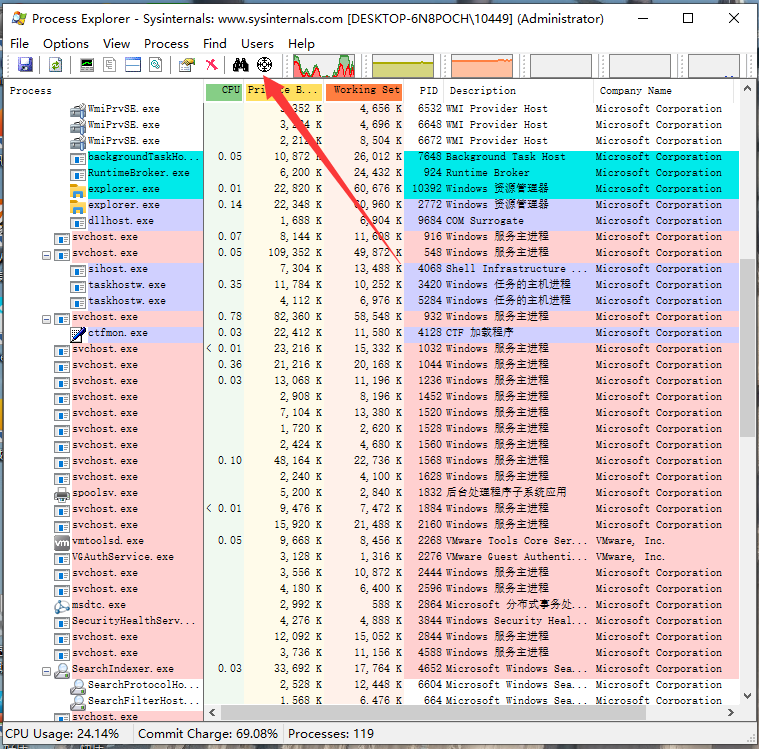Click the SearchIndexer.exe process icon
This screenshot has height=749, width=759.
click(62, 670)
